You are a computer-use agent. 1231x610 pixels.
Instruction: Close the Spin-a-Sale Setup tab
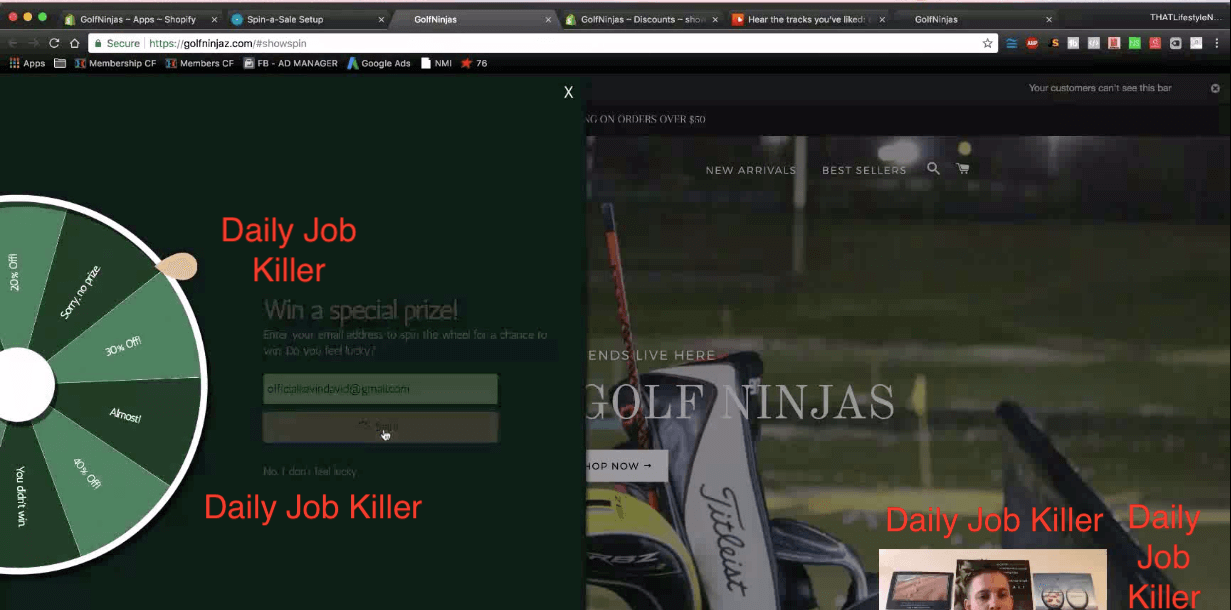[x=379, y=19]
